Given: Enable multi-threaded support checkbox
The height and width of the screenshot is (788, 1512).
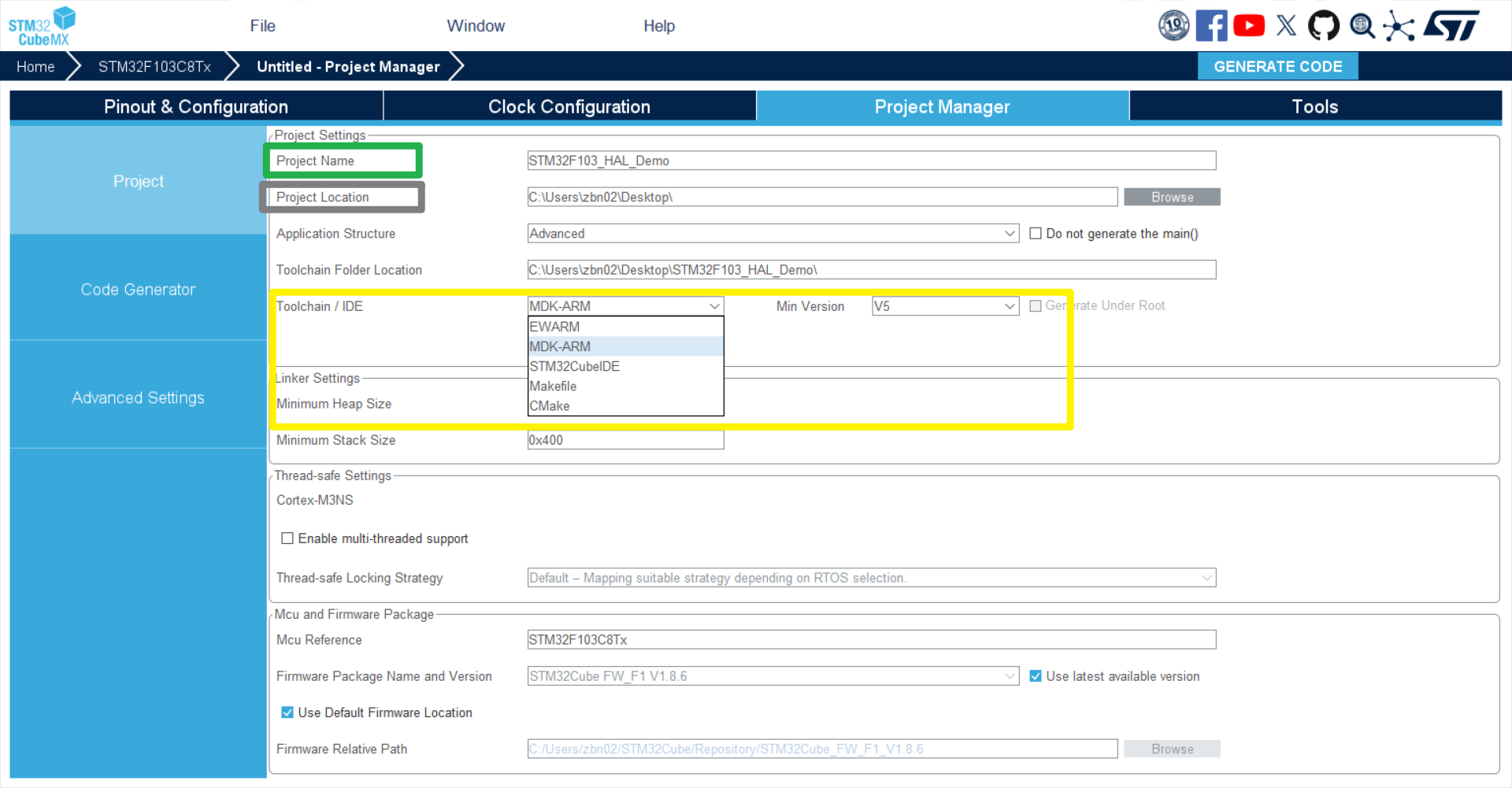Looking at the screenshot, I should point(287,538).
